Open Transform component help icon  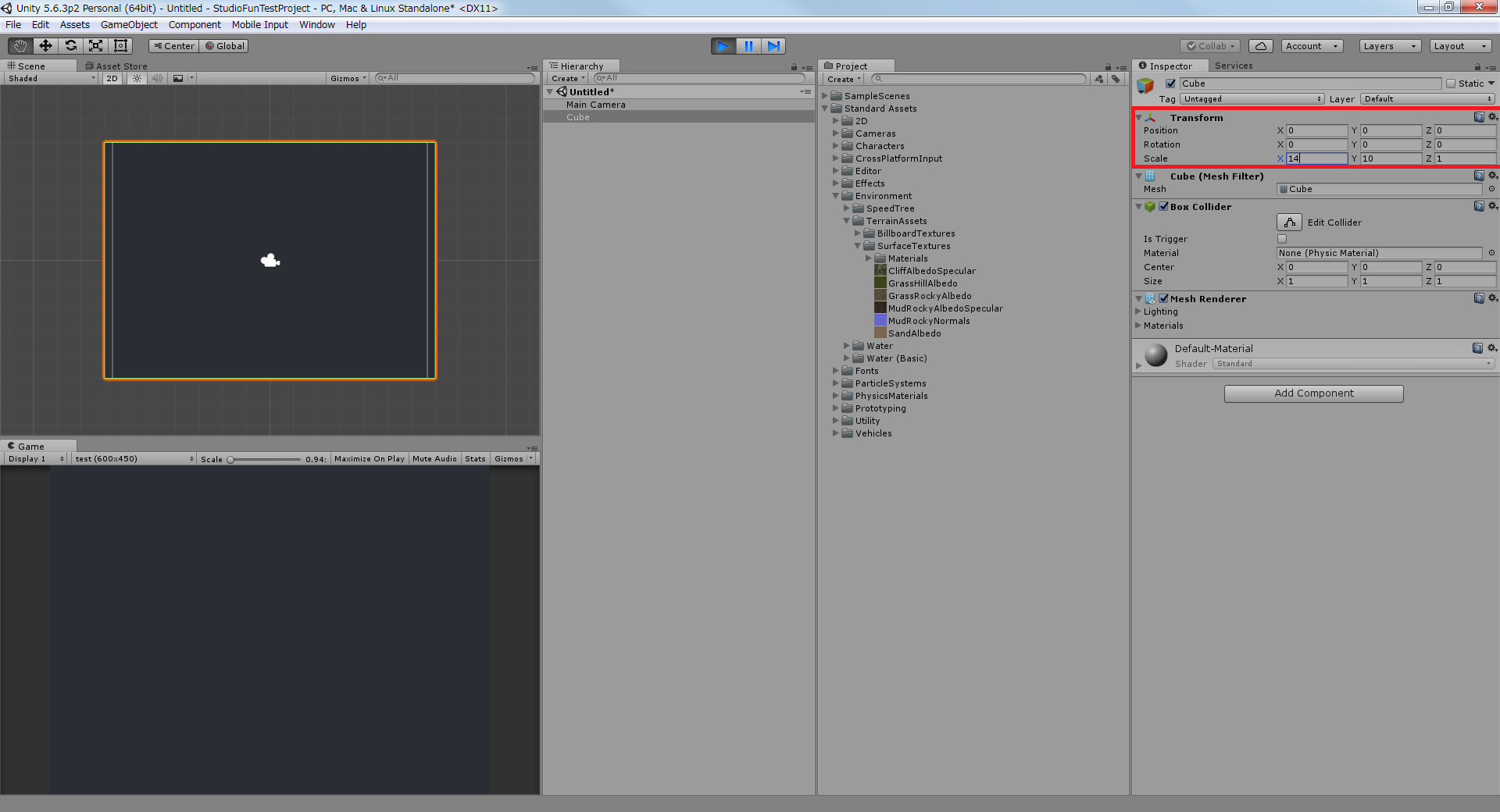[1479, 117]
